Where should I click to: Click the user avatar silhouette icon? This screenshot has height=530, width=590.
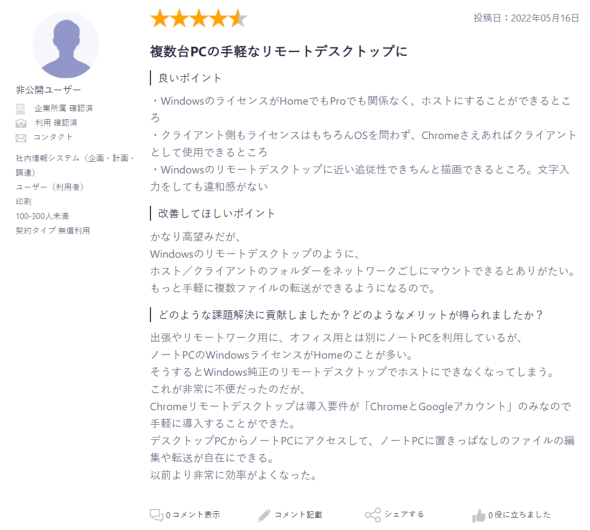pyautogui.click(x=66, y=45)
